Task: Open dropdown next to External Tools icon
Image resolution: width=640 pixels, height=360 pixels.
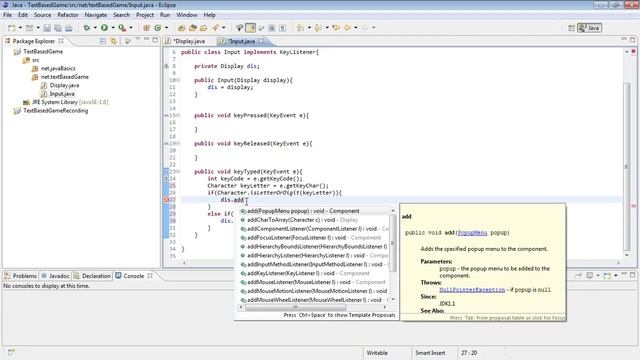Action: click(x=131, y=28)
